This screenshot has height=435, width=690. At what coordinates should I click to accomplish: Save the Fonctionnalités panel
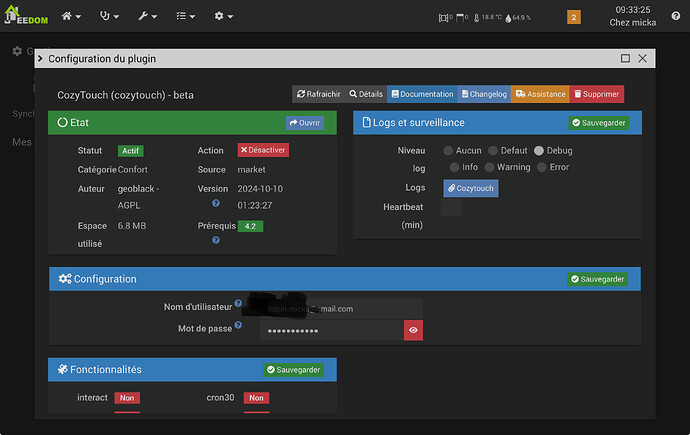(294, 370)
